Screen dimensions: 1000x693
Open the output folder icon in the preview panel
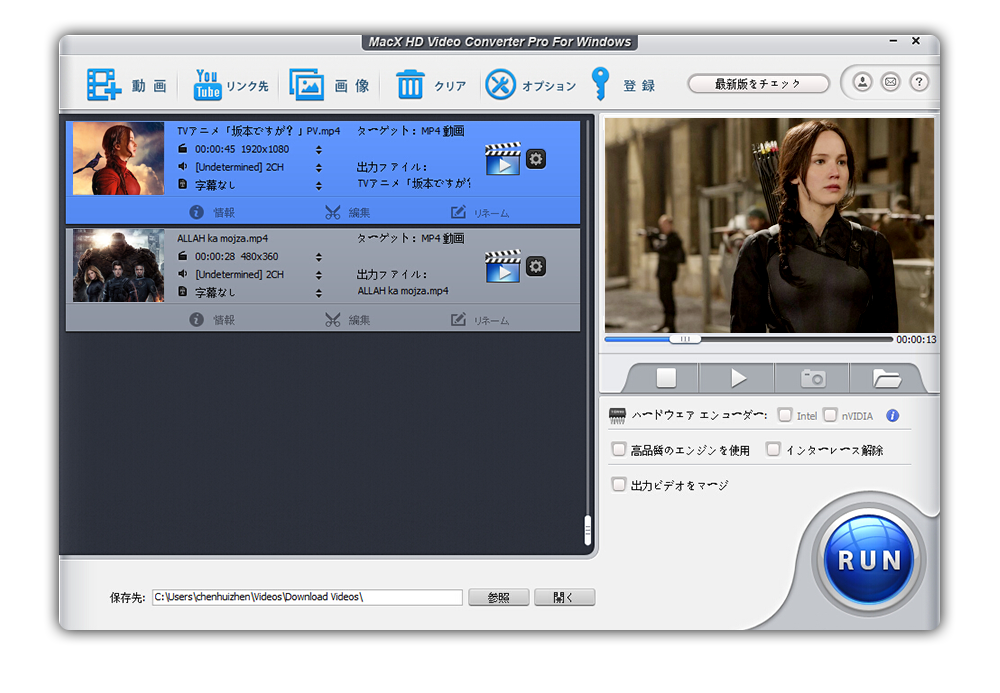pos(886,378)
